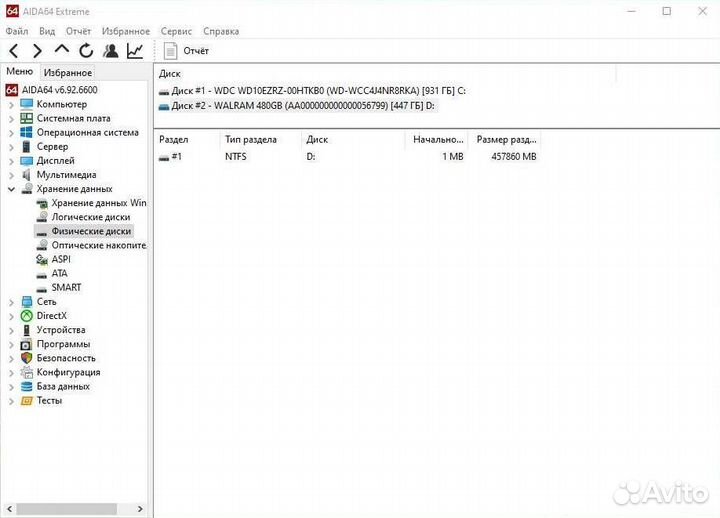The width and height of the screenshot is (720, 518).
Task: Switch to the Избранное tab
Action: point(67,73)
